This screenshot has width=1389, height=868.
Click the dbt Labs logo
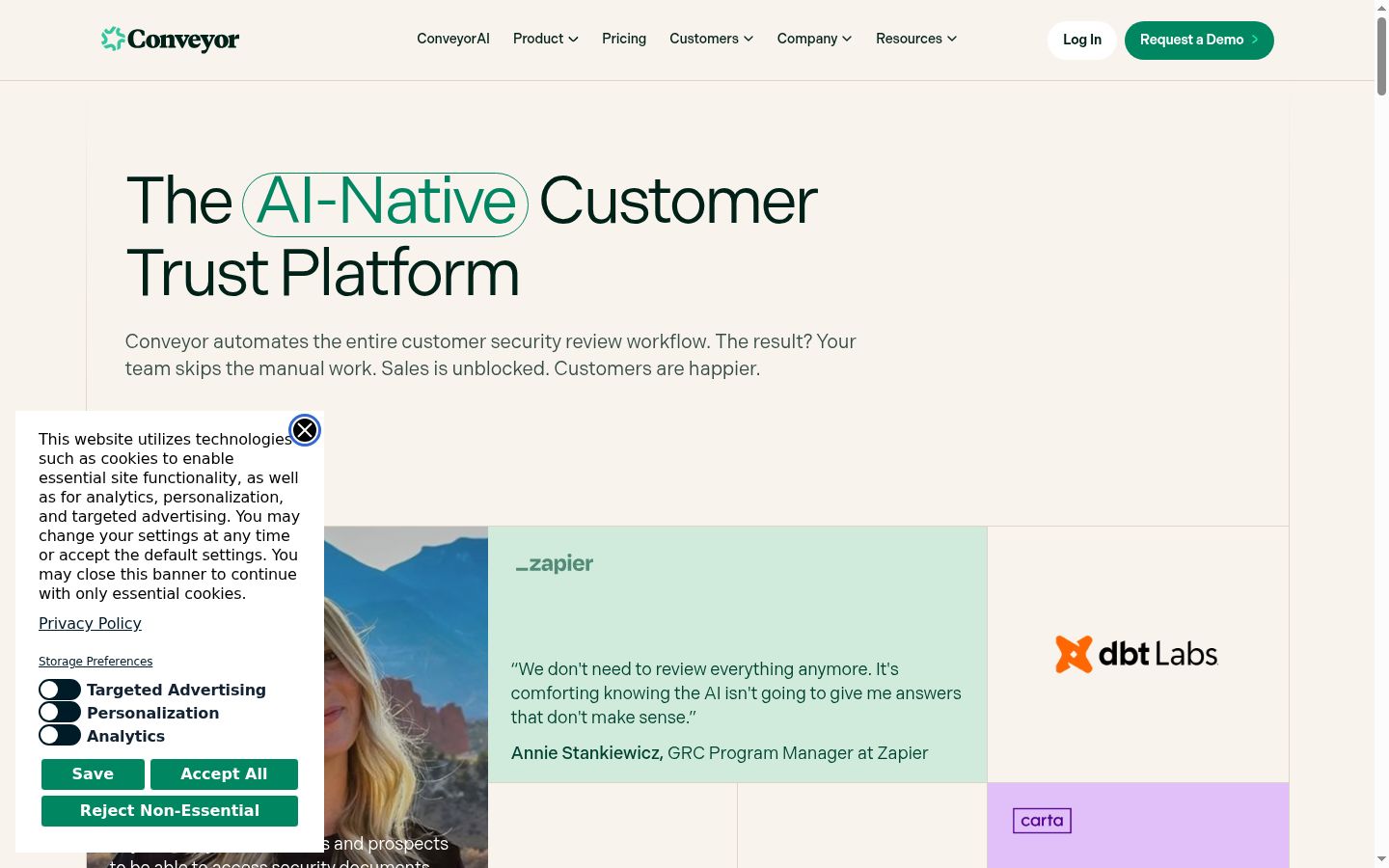point(1137,654)
